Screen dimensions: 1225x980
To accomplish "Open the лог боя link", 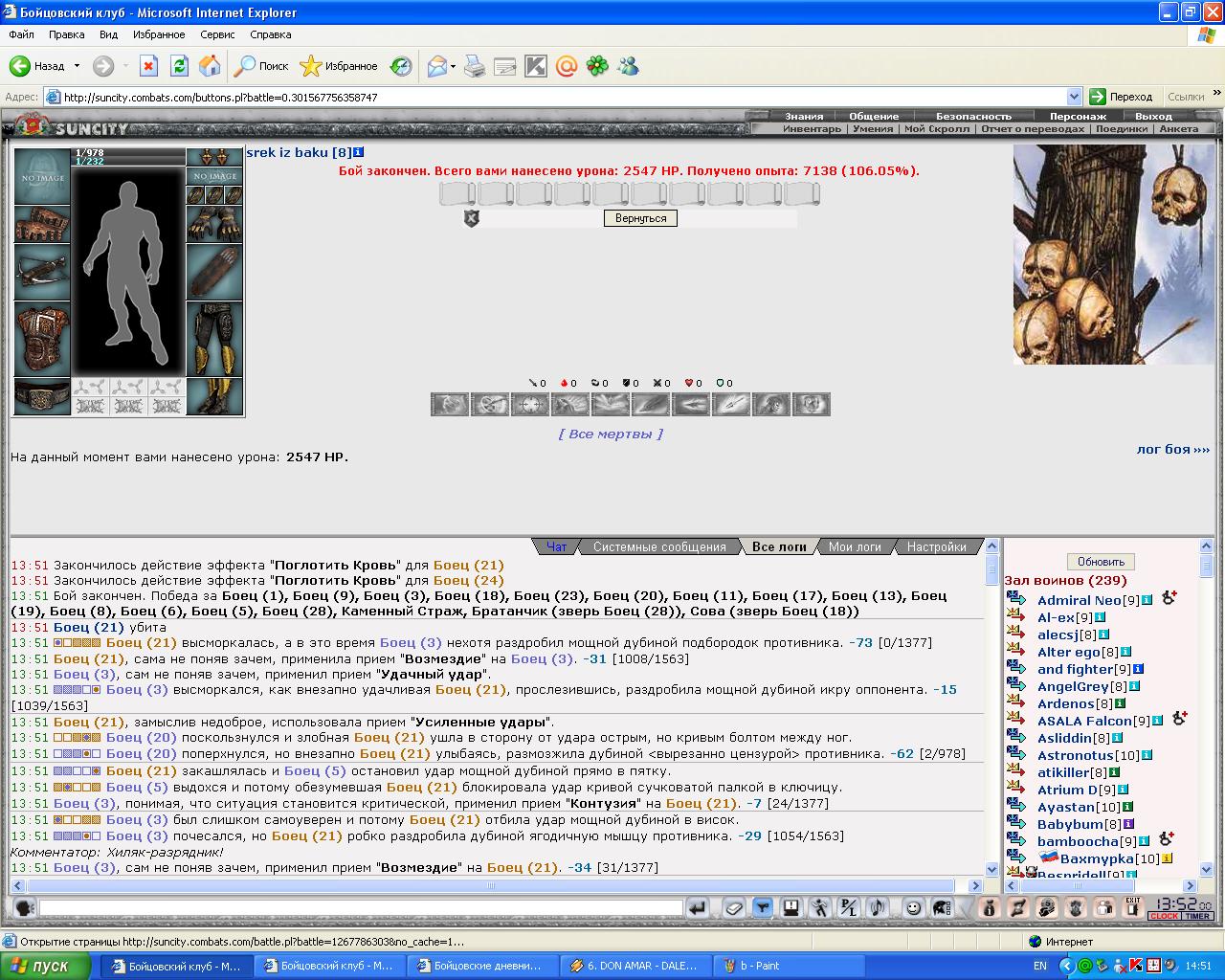I will (1172, 449).
